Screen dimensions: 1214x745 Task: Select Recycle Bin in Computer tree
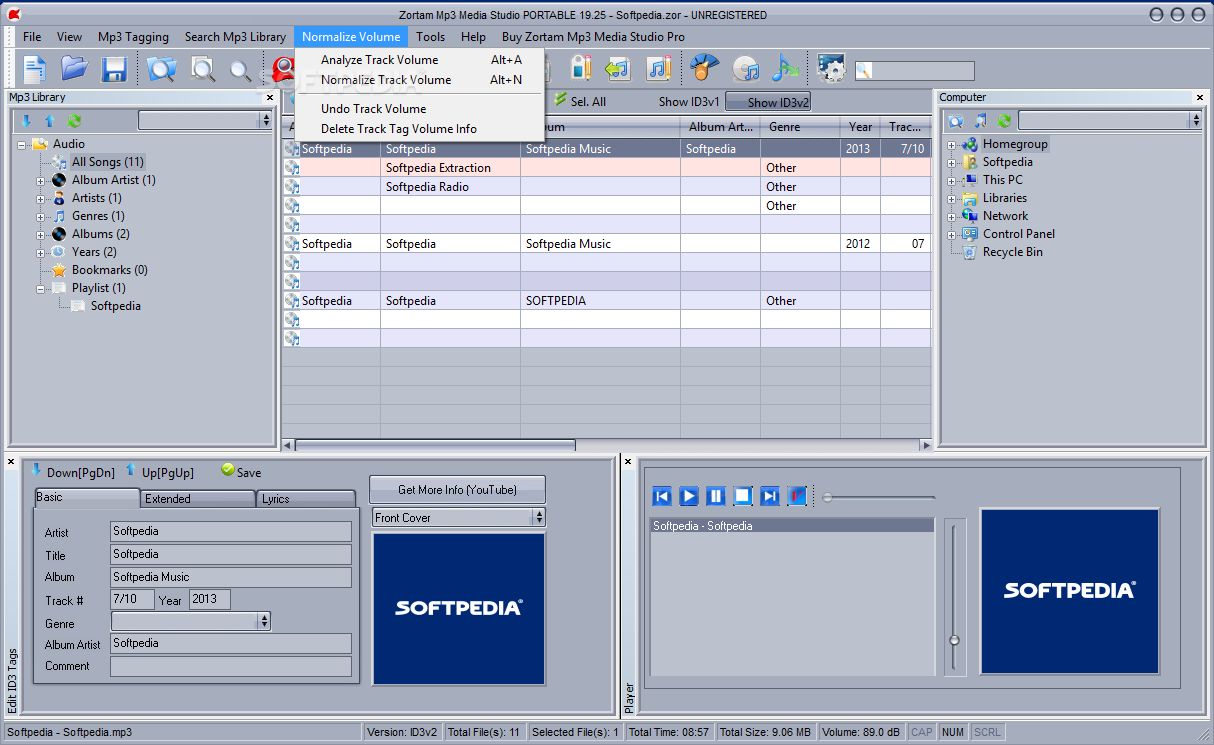pos(1012,252)
